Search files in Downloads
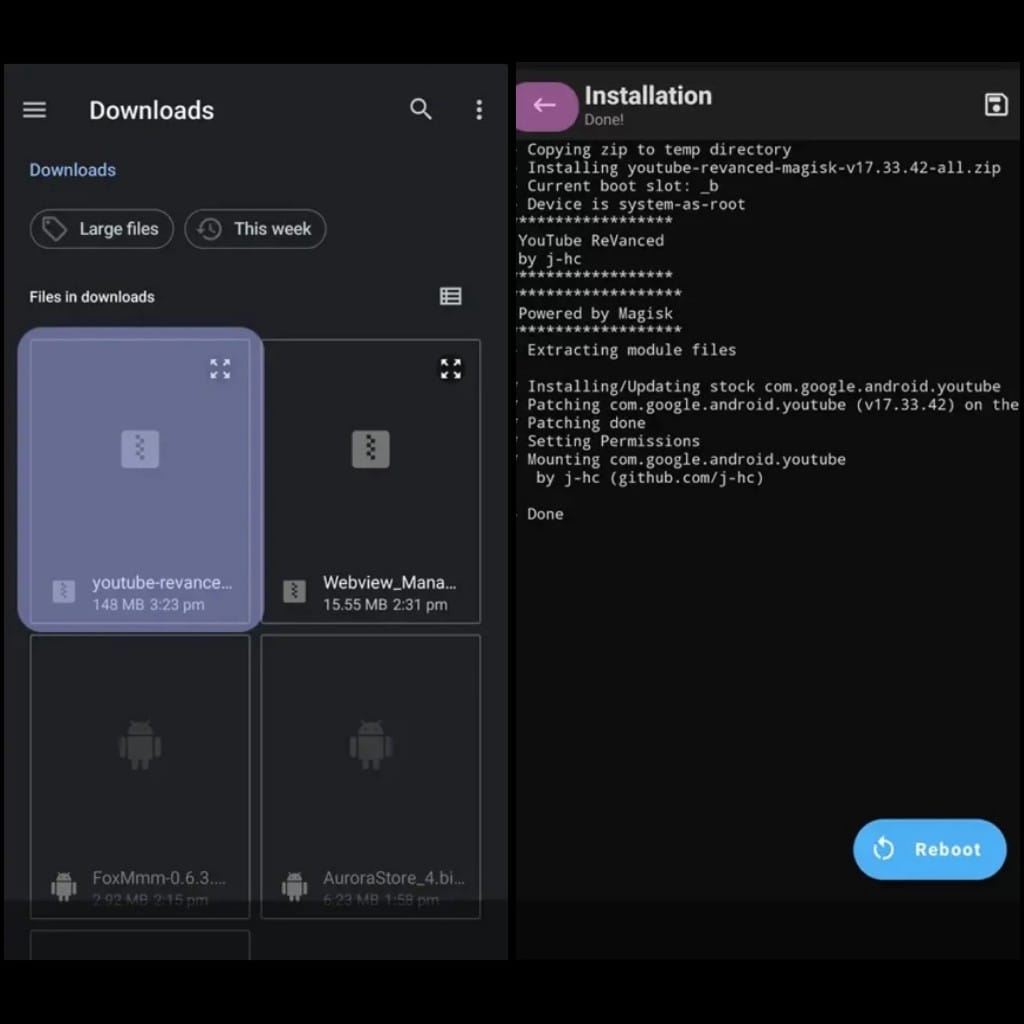 pyautogui.click(x=421, y=109)
